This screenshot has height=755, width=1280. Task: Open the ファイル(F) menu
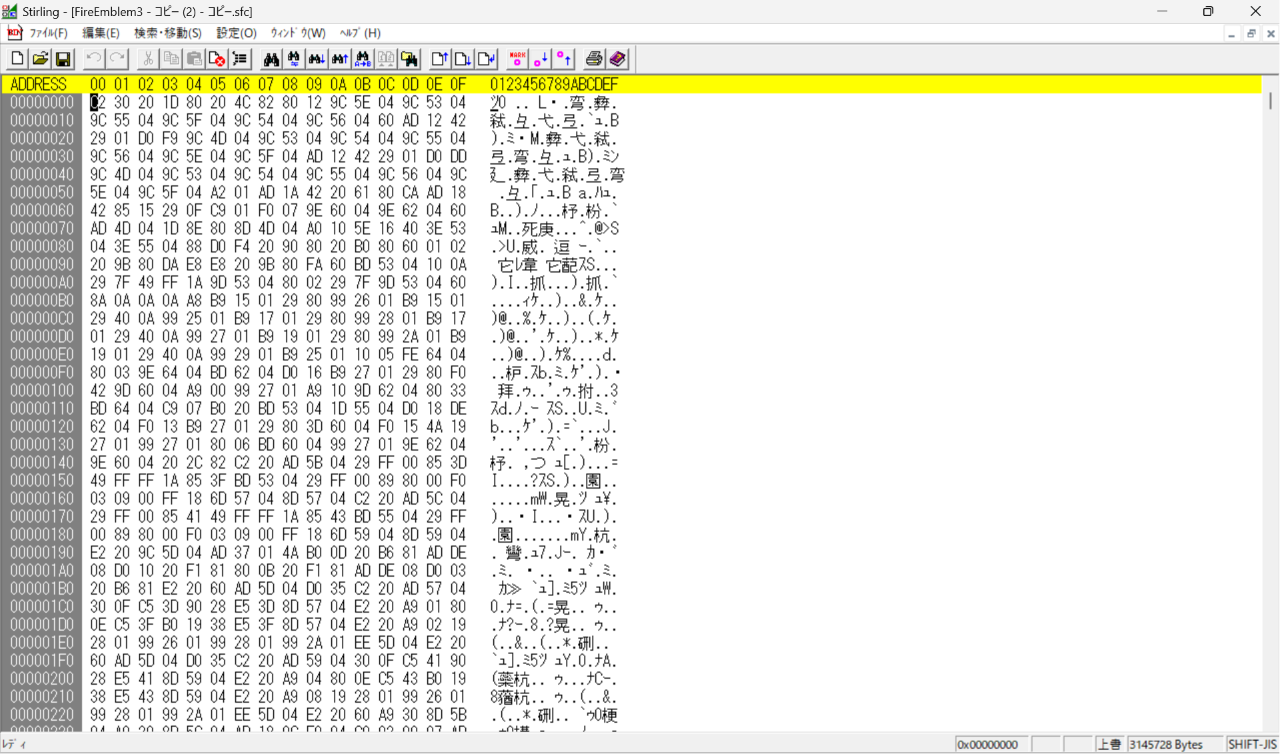click(48, 33)
